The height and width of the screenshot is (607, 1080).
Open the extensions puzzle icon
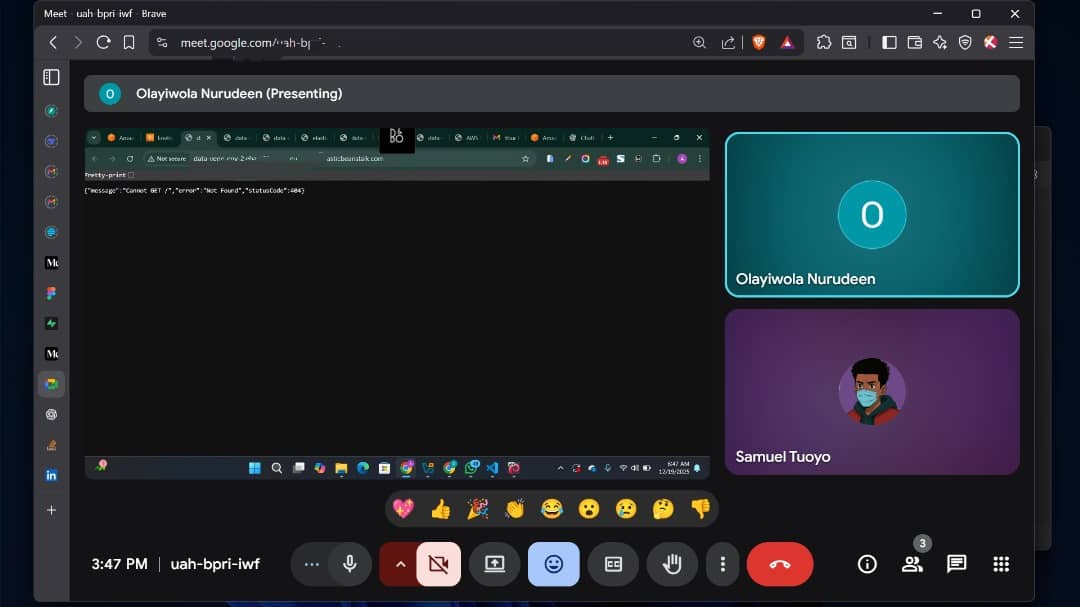pyautogui.click(x=824, y=43)
